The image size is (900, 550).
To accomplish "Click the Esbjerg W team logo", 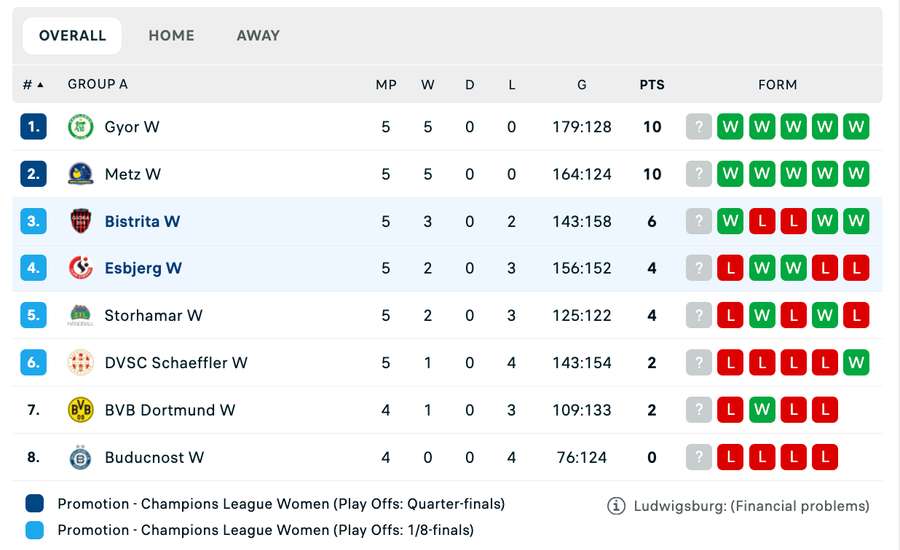I will [x=80, y=268].
